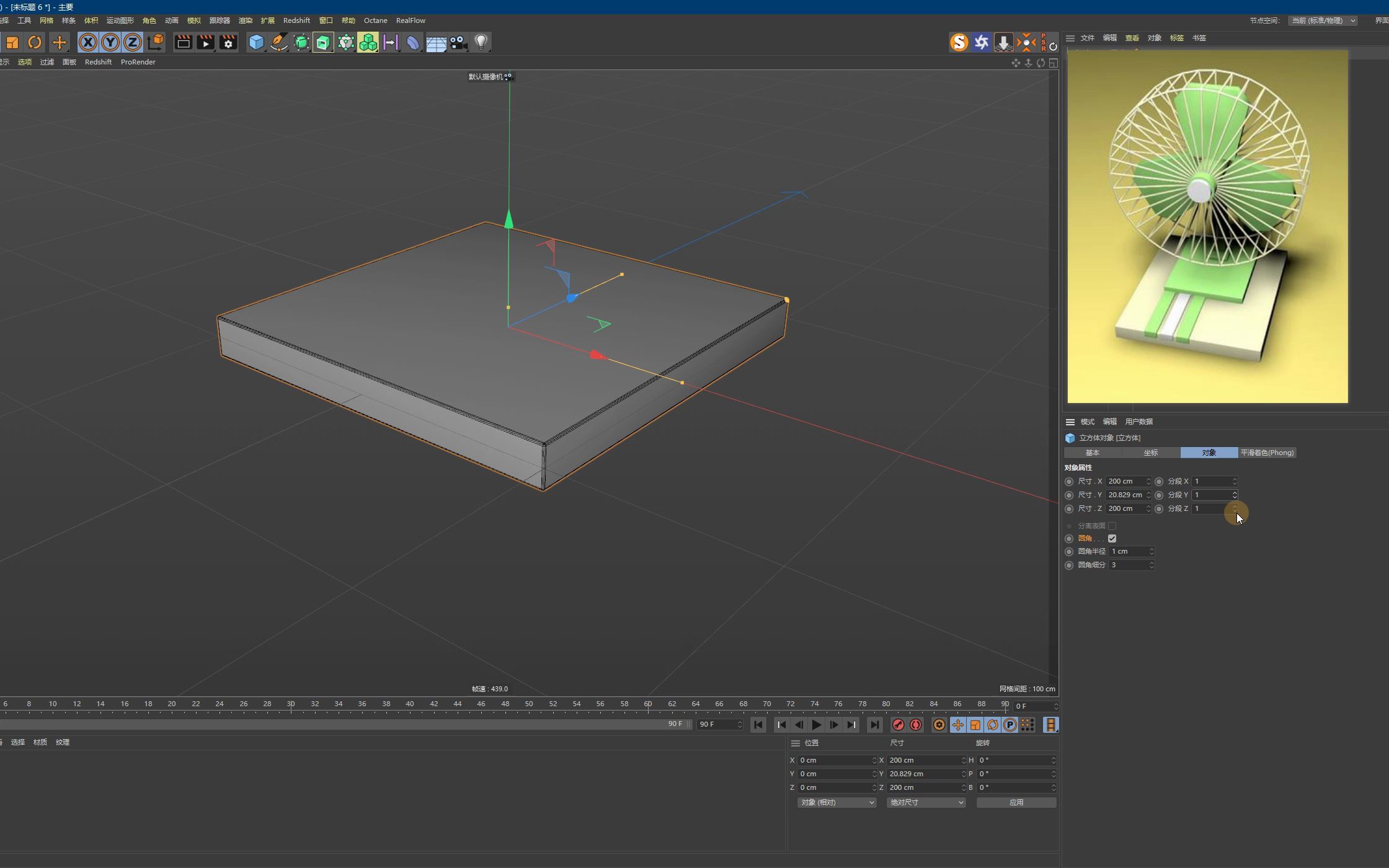The width and height of the screenshot is (1389, 868).
Task: Open the subdivision surface generator icon
Action: (301, 42)
